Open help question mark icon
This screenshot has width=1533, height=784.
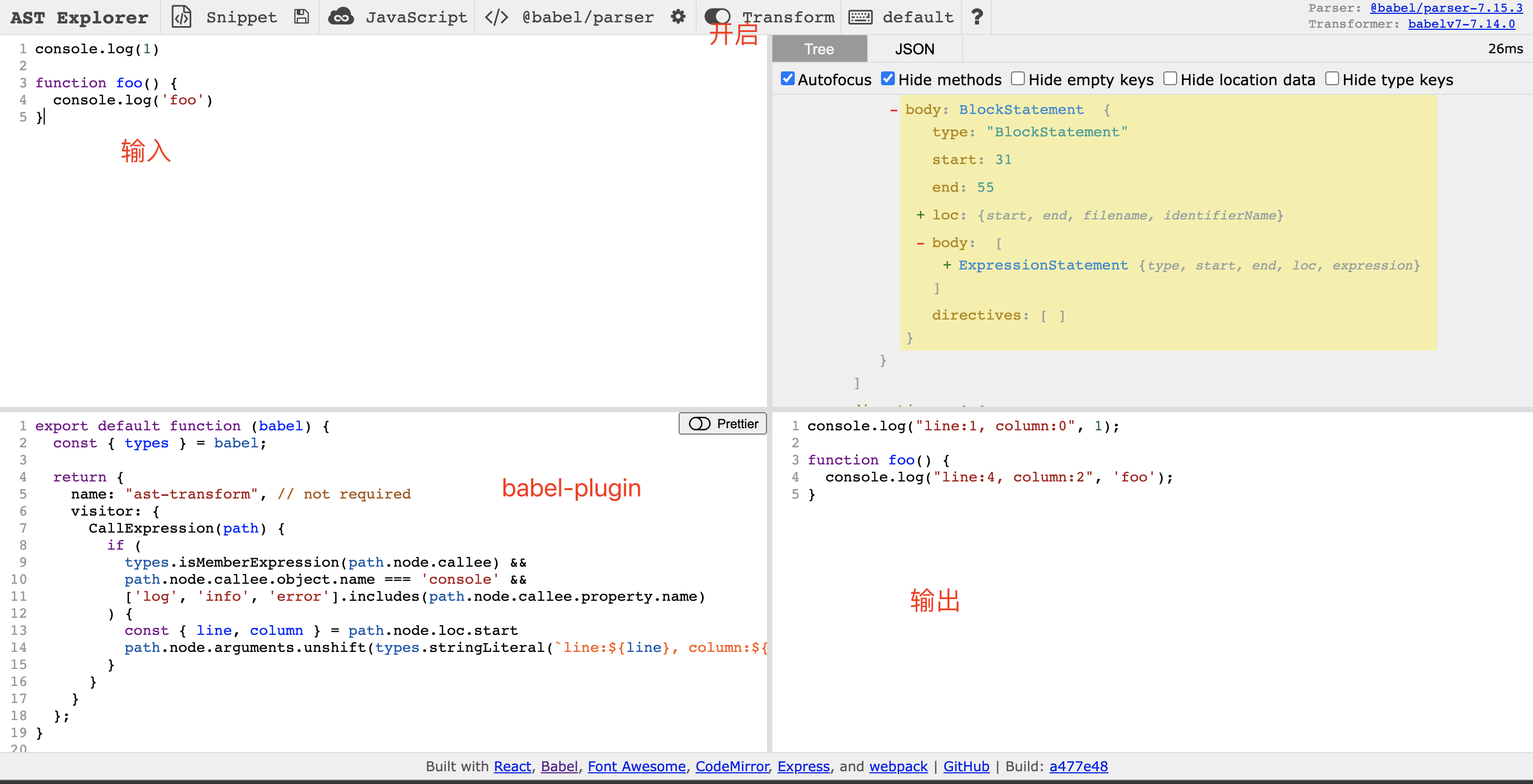click(x=976, y=17)
